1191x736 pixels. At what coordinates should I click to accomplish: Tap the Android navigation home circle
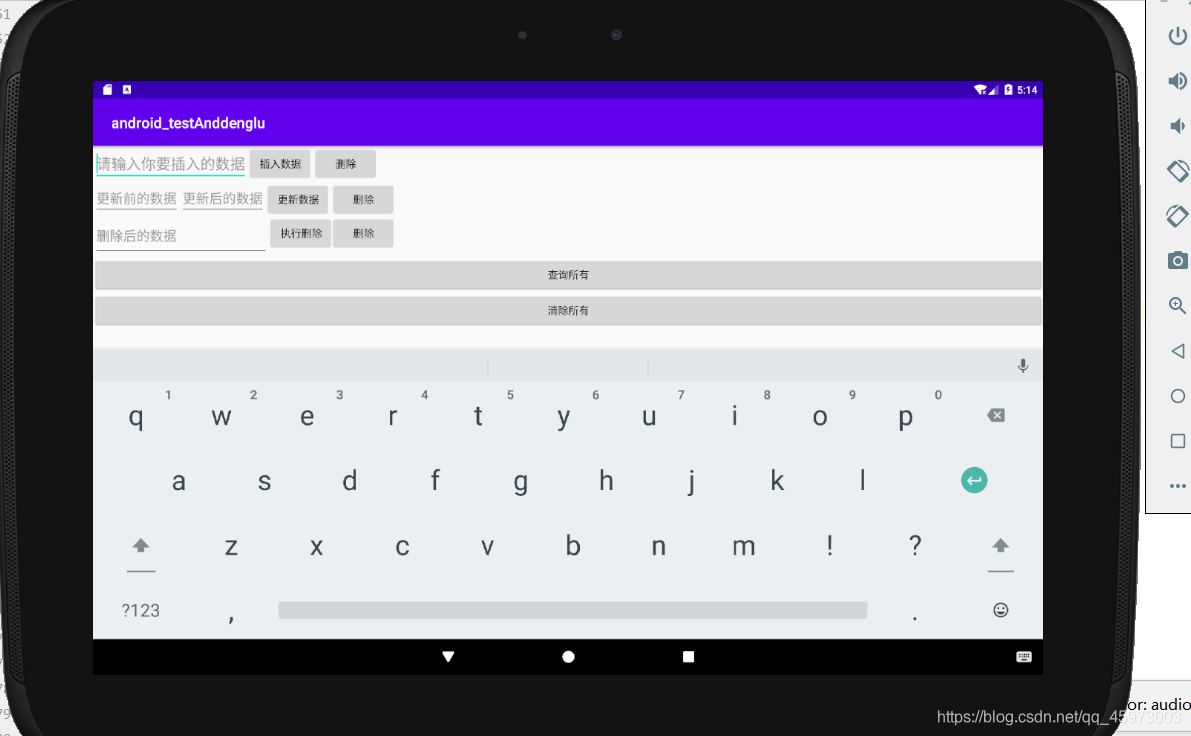coord(568,657)
